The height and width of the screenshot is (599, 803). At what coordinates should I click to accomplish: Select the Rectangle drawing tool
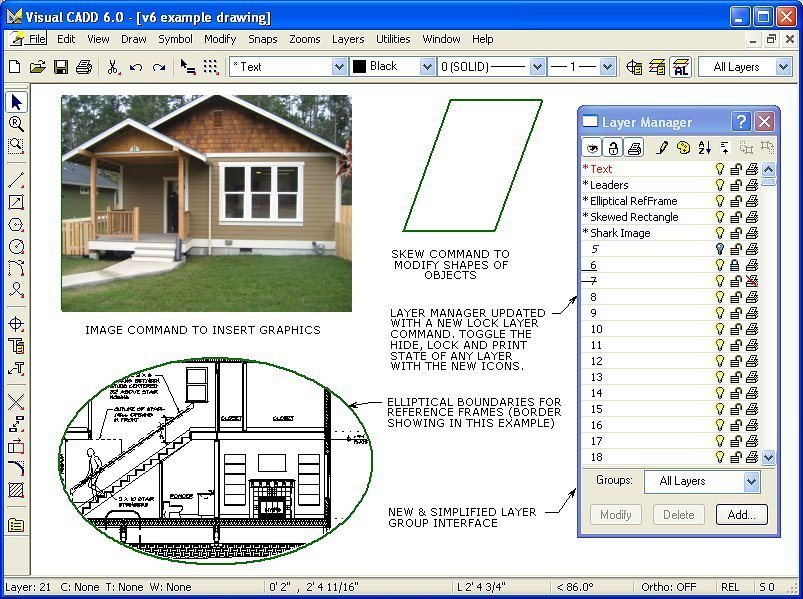[16, 202]
